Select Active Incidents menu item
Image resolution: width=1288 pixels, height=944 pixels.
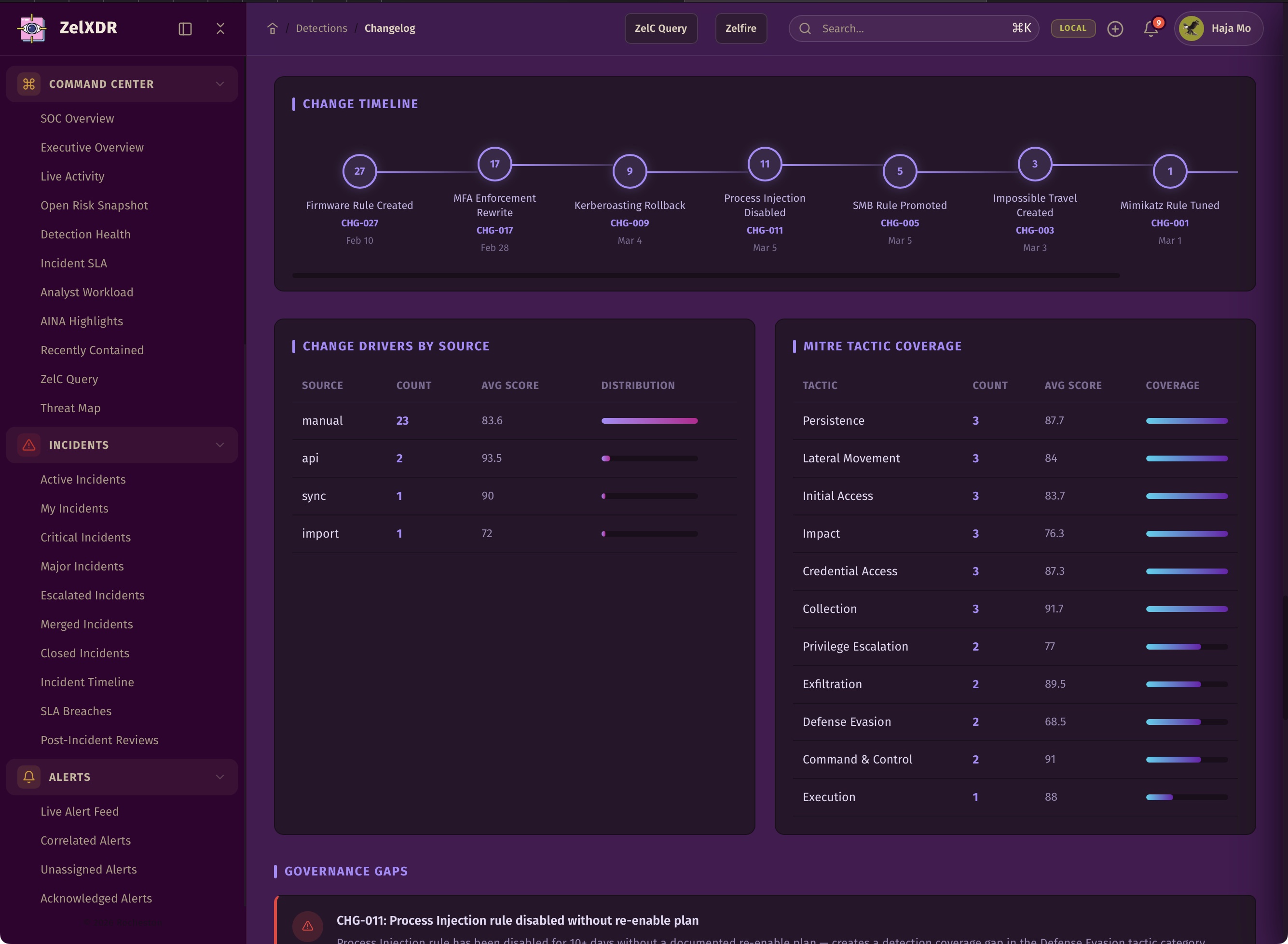(83, 479)
